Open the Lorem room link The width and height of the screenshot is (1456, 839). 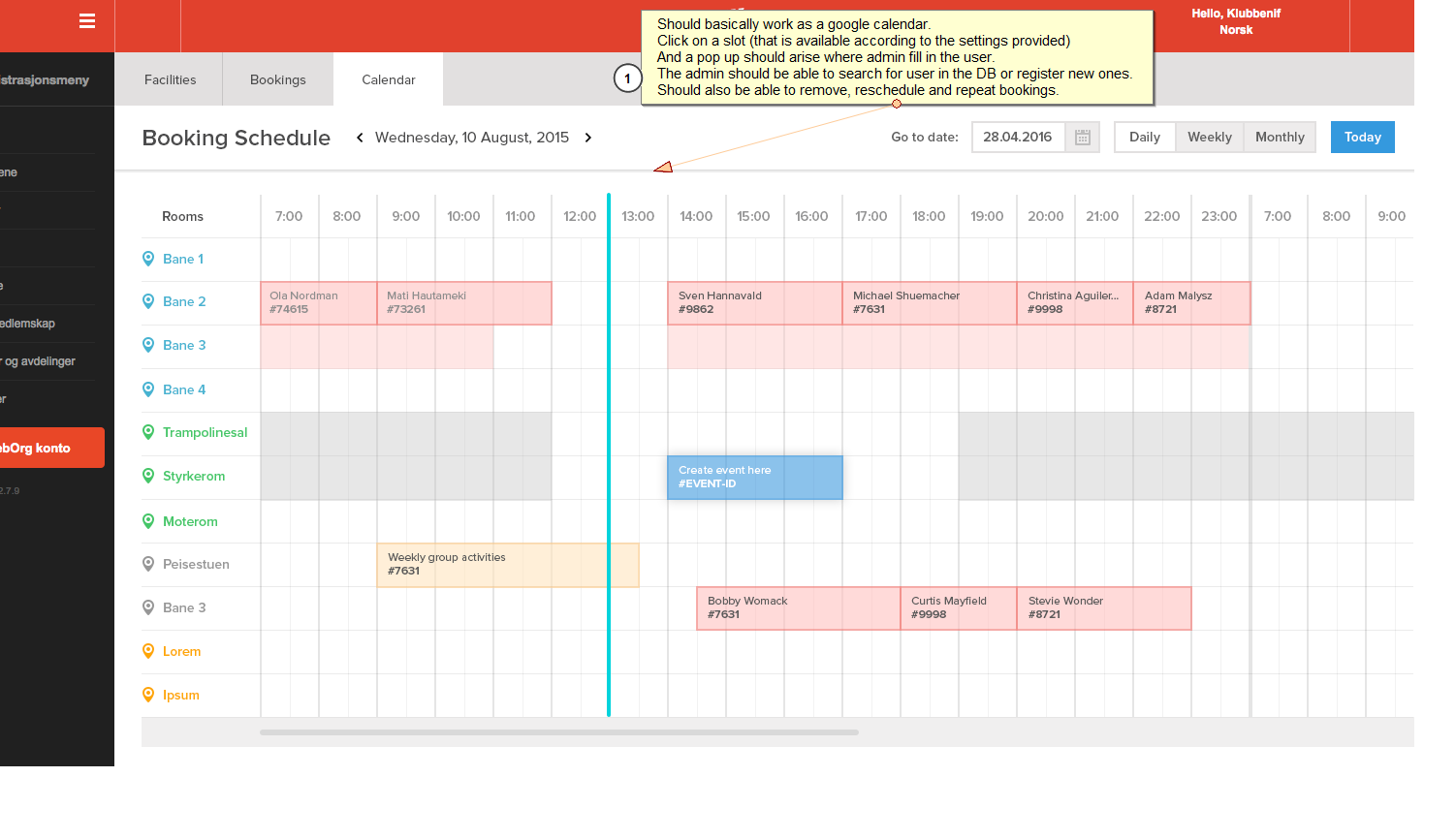tap(181, 651)
